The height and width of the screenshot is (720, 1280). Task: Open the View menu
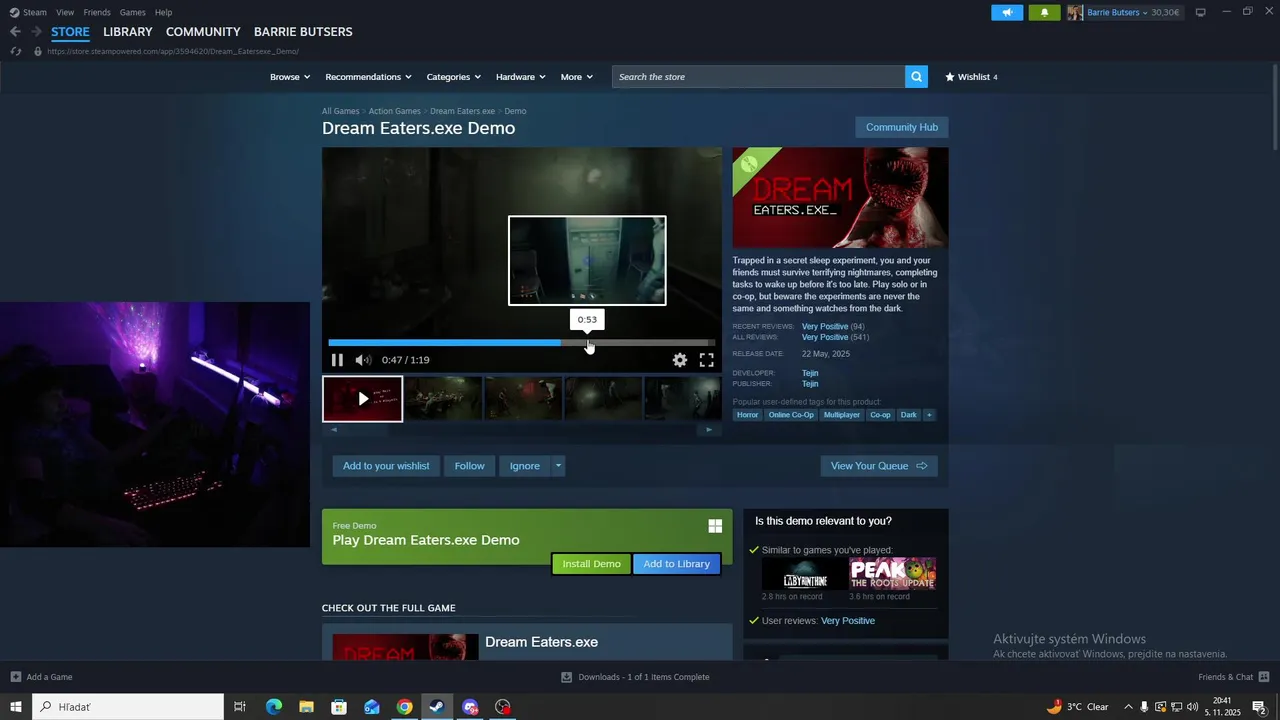click(x=65, y=12)
